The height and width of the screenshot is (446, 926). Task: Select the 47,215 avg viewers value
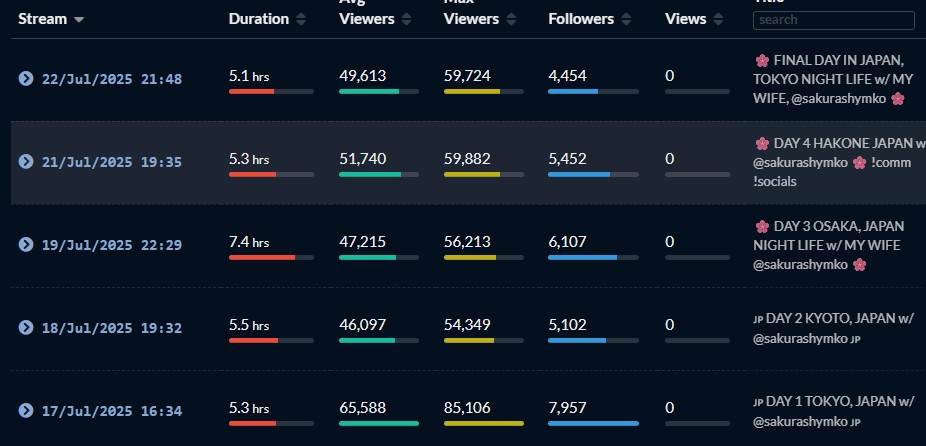[x=363, y=242]
